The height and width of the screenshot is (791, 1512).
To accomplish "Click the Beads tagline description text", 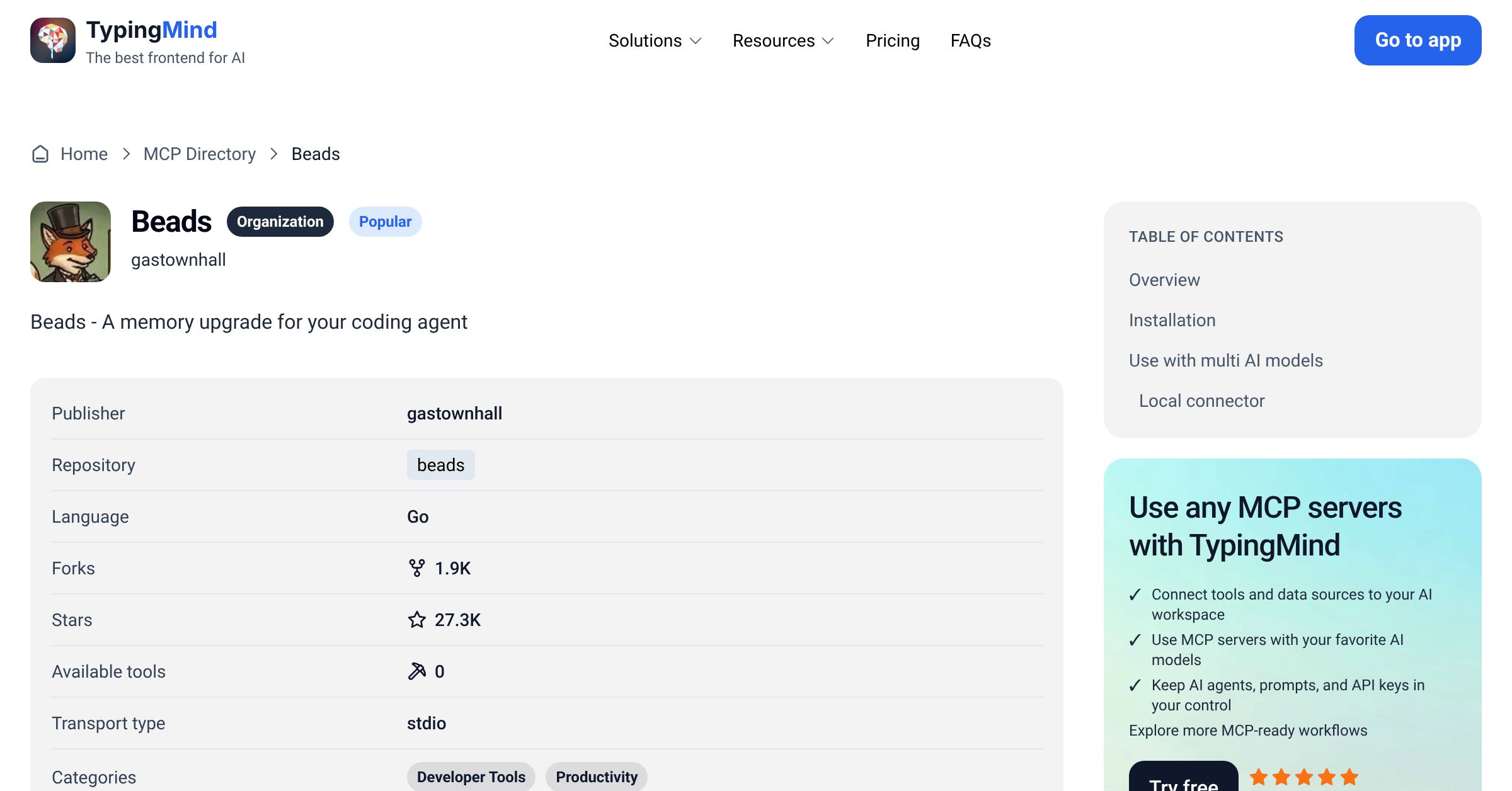I will (249, 322).
